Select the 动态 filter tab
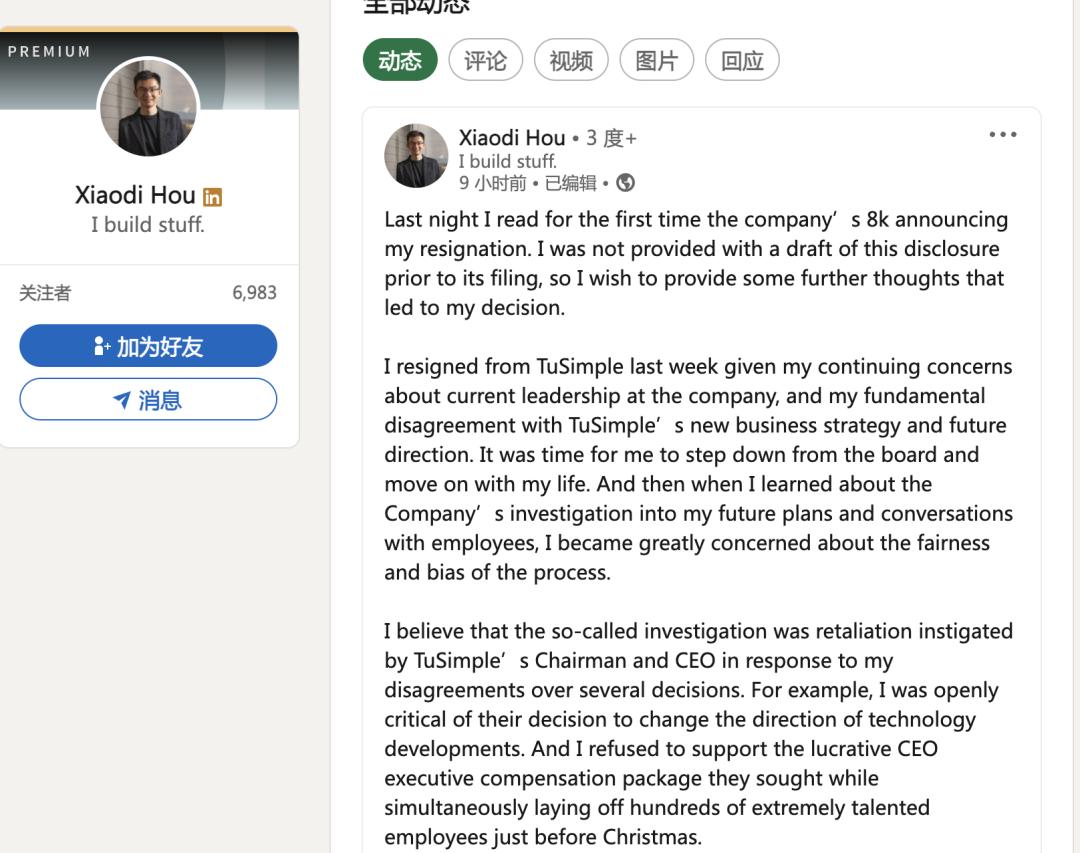The image size is (1080, 853). tap(400, 61)
